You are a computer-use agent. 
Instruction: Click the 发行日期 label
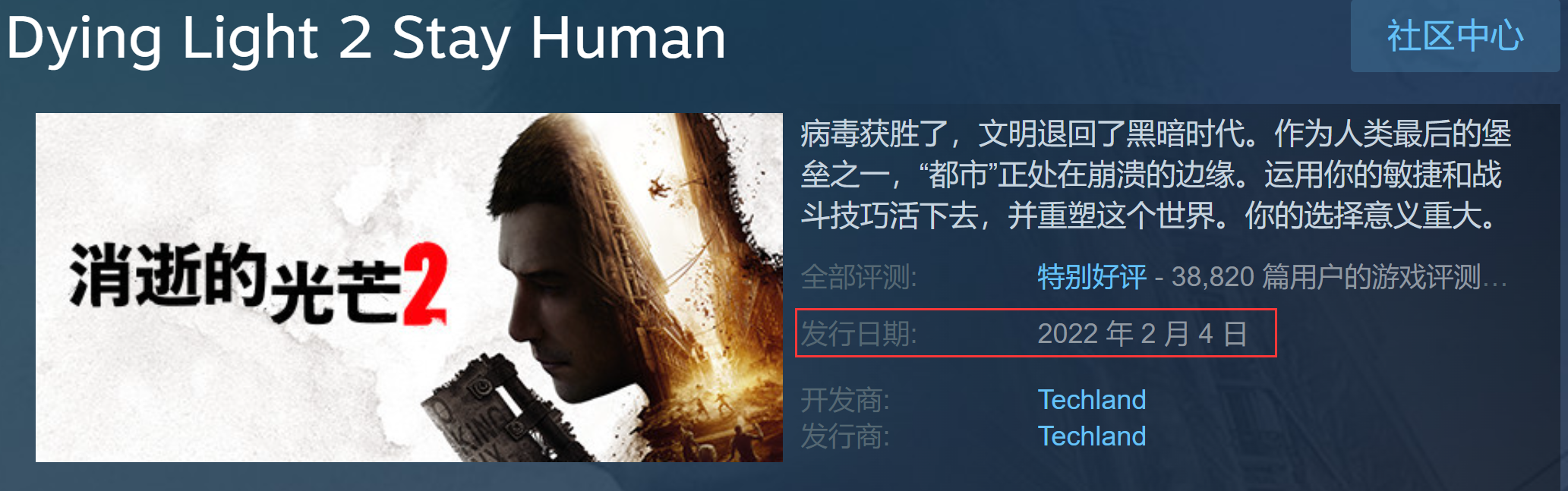859,334
